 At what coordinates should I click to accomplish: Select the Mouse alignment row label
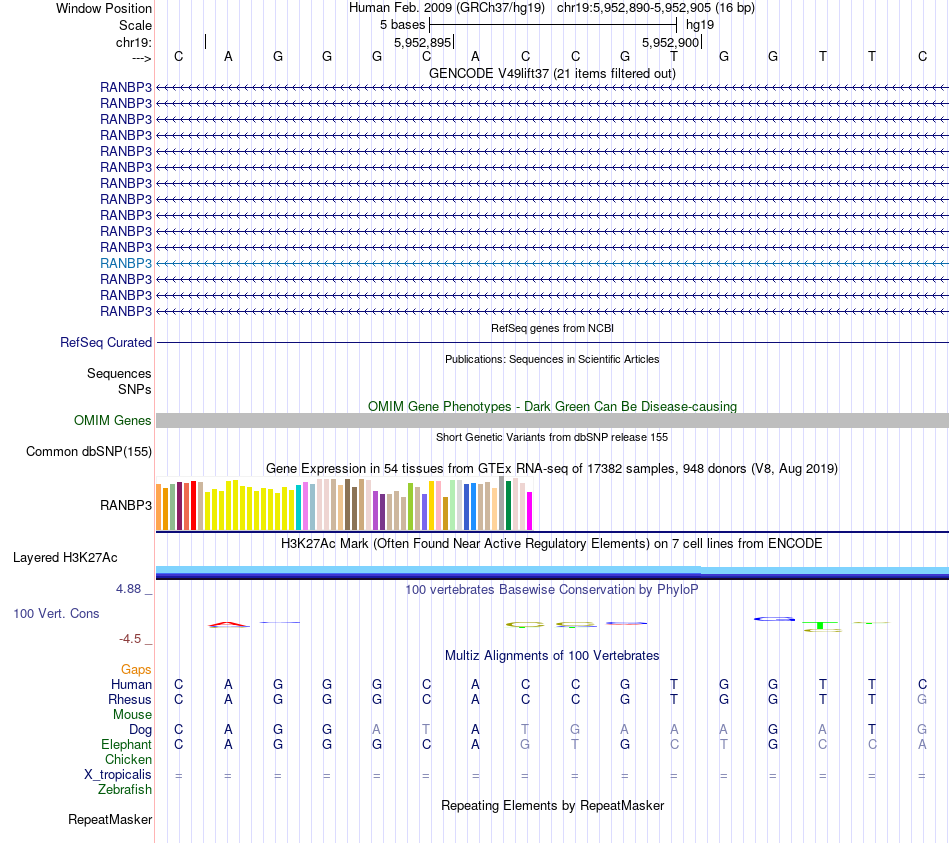point(132,715)
